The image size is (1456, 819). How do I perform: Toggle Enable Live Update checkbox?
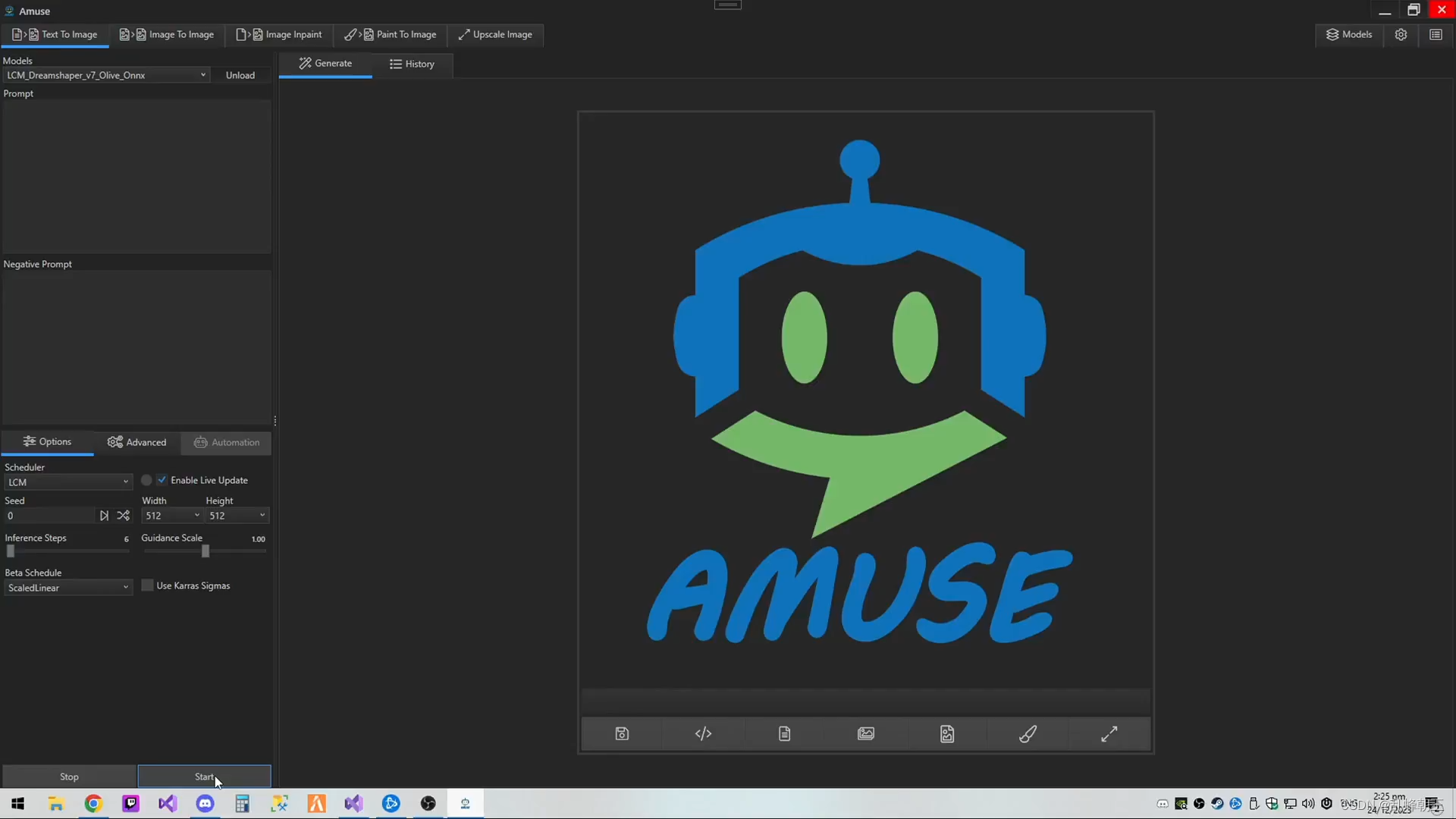tap(162, 480)
